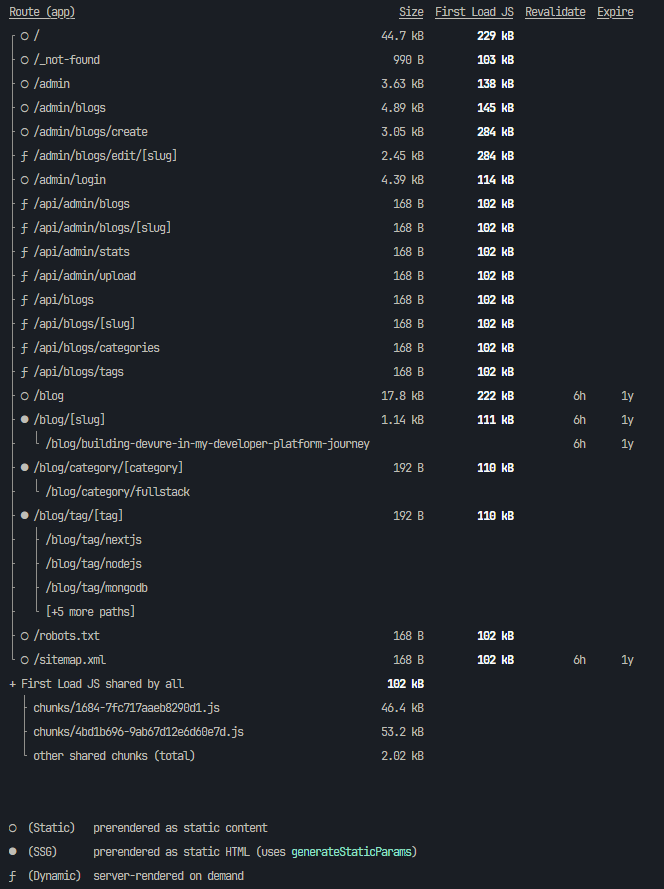Click the /admin/blogs/create route

tap(90, 132)
